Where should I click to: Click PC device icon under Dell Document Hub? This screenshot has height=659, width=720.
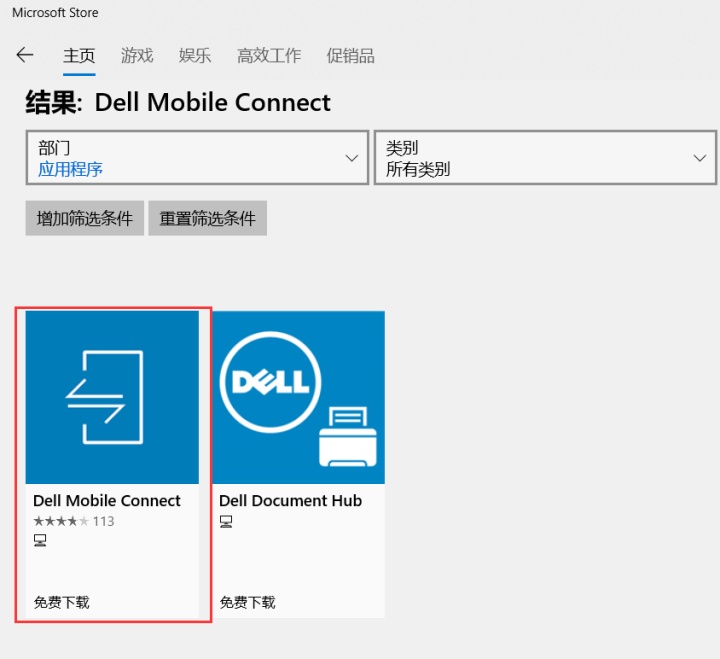coord(225,521)
